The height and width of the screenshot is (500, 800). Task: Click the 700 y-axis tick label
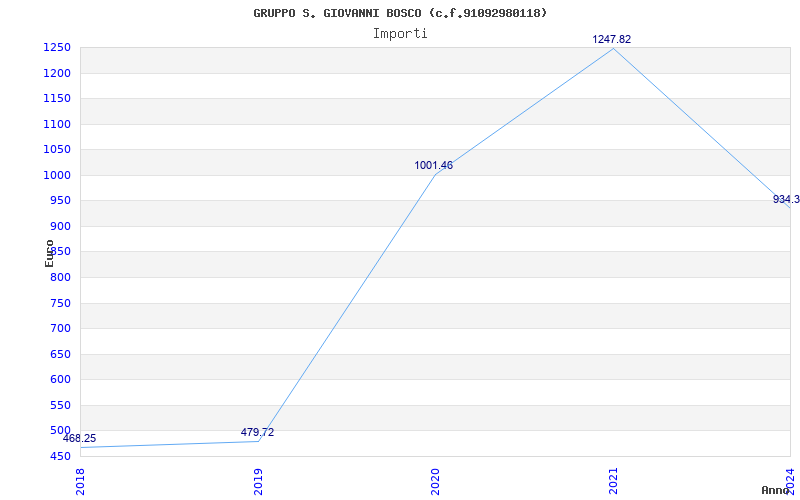click(60, 329)
